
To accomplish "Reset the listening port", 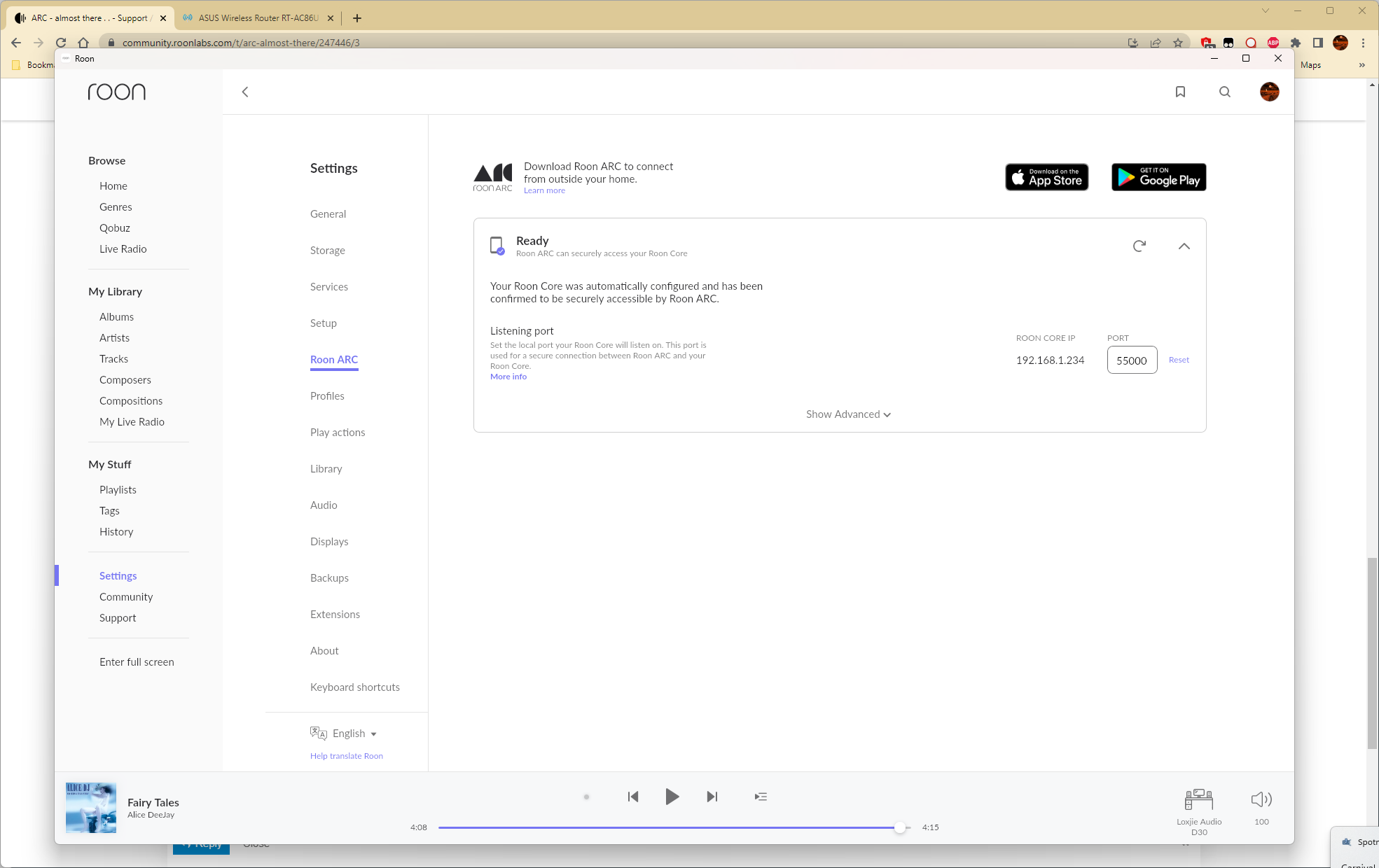I will click(x=1179, y=360).
